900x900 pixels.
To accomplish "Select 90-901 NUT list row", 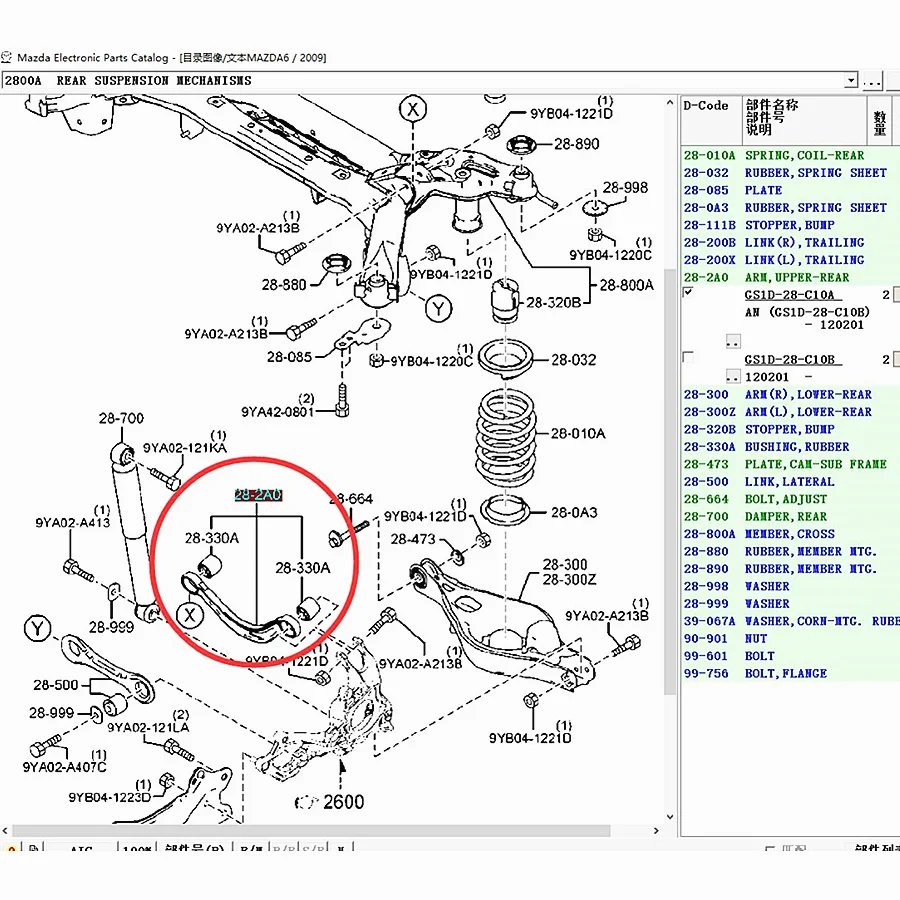I will [790, 639].
